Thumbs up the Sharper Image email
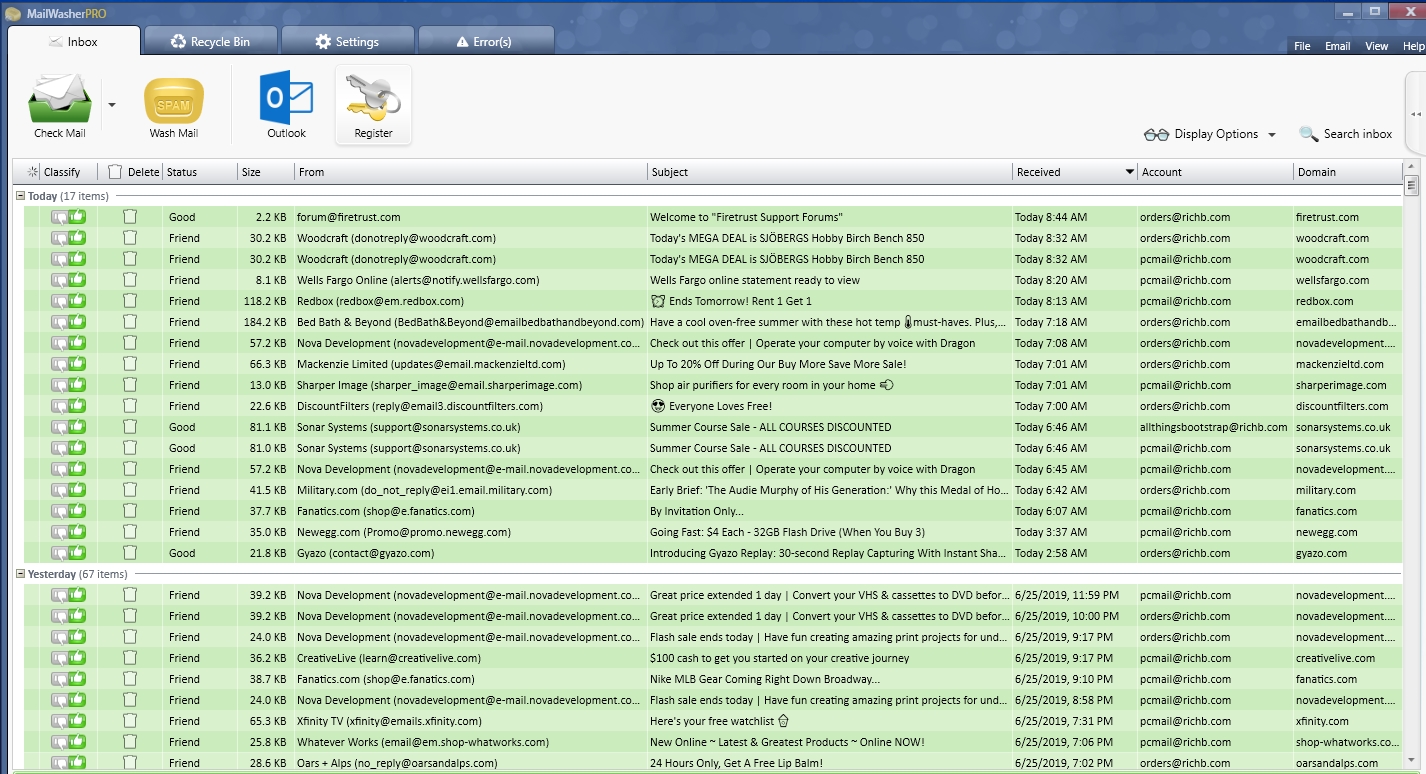 click(x=77, y=384)
